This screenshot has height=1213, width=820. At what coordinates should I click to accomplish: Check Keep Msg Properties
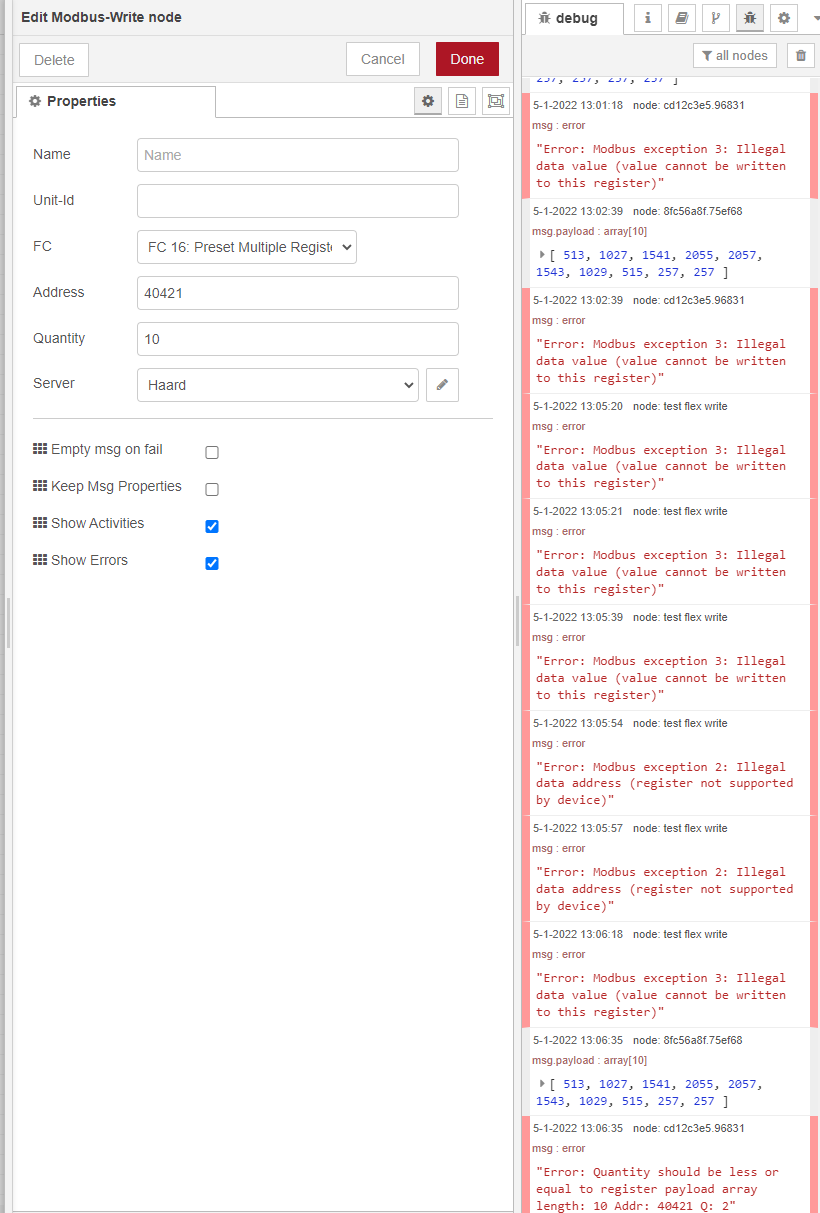pos(211,489)
